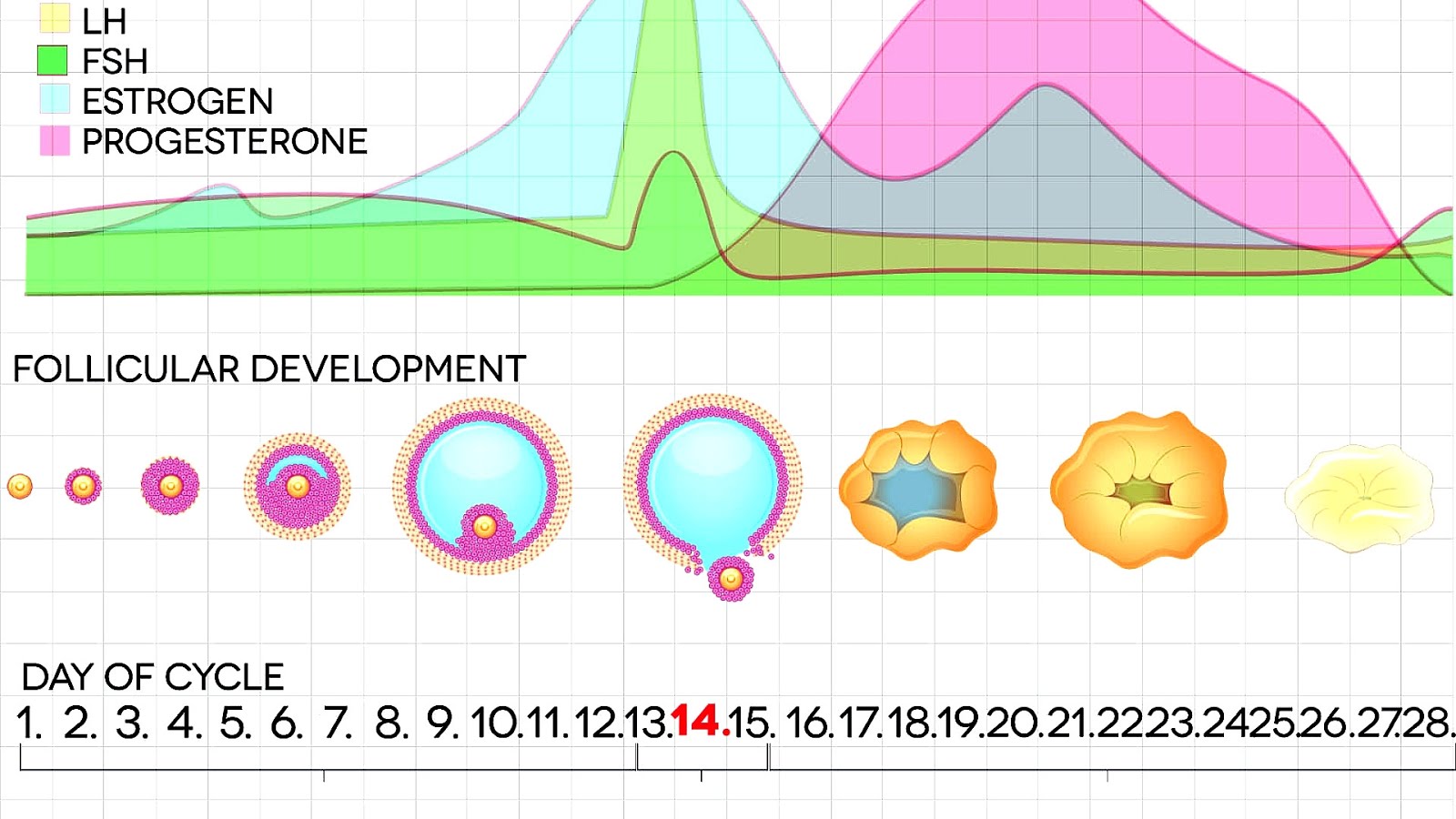Select the FSH legend label
This screenshot has height=819, width=1456.
115,61
